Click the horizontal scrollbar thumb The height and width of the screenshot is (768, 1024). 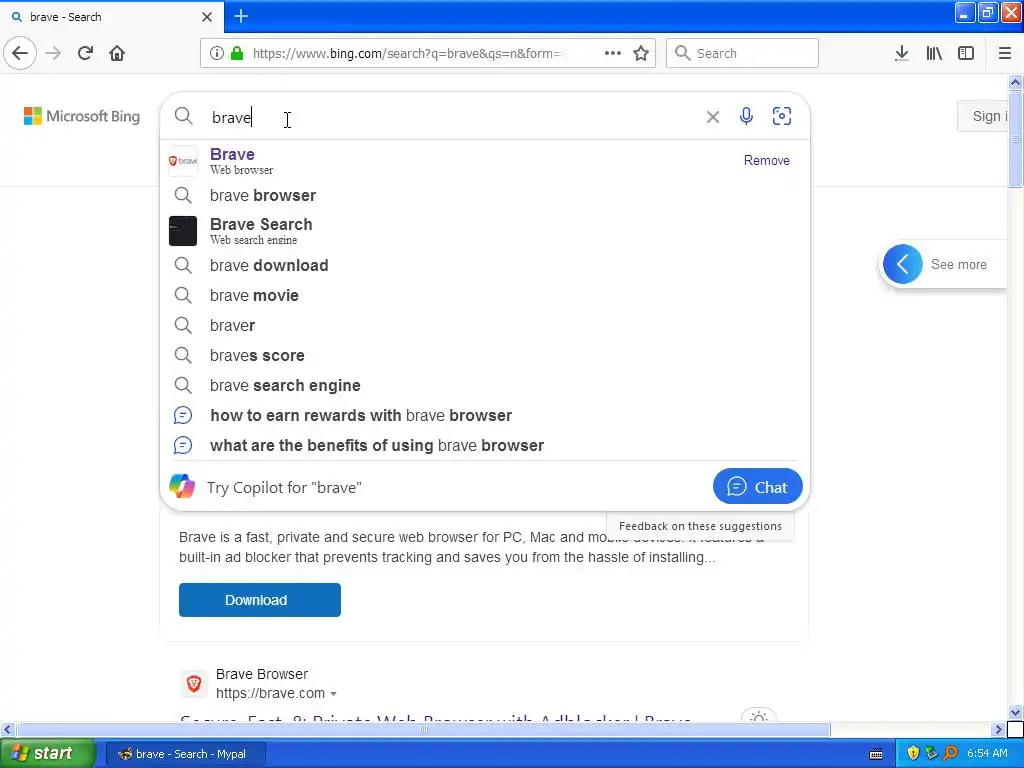(424, 729)
